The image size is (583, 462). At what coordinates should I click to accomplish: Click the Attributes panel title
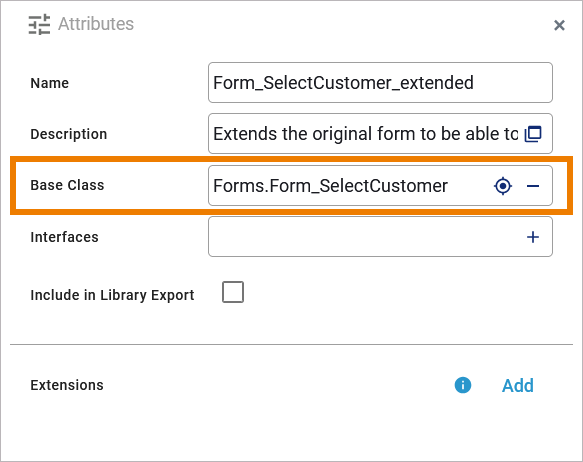point(96,24)
